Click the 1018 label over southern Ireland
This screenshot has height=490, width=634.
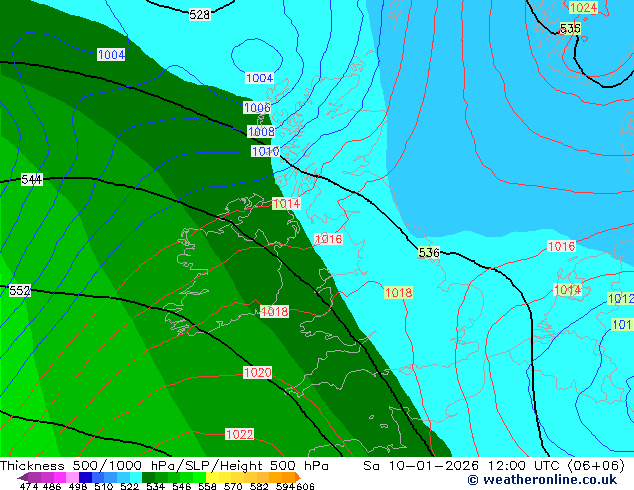coord(275,311)
